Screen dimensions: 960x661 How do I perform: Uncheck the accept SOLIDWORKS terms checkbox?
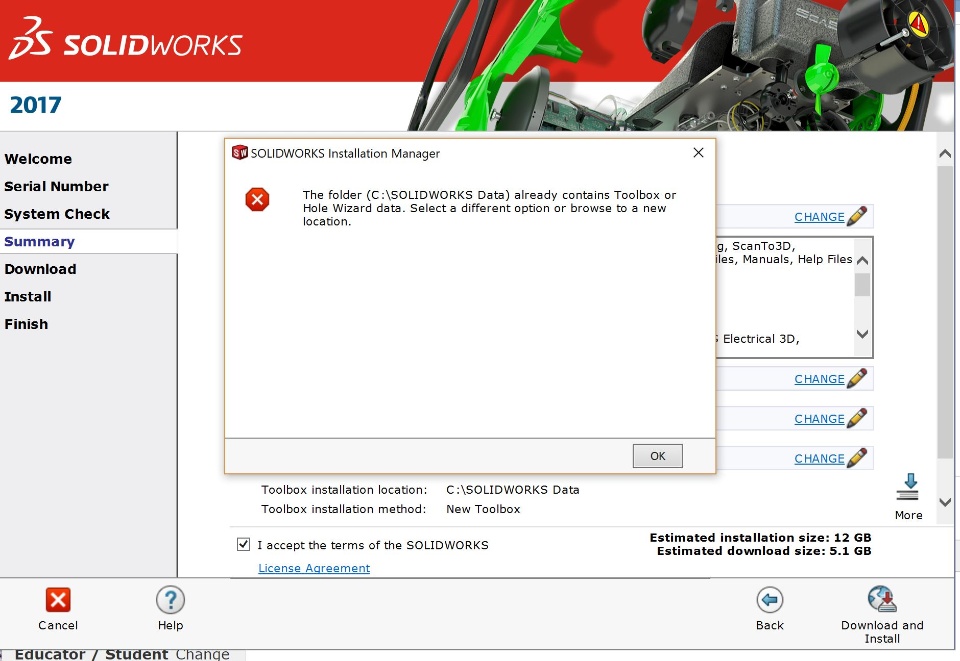[243, 544]
